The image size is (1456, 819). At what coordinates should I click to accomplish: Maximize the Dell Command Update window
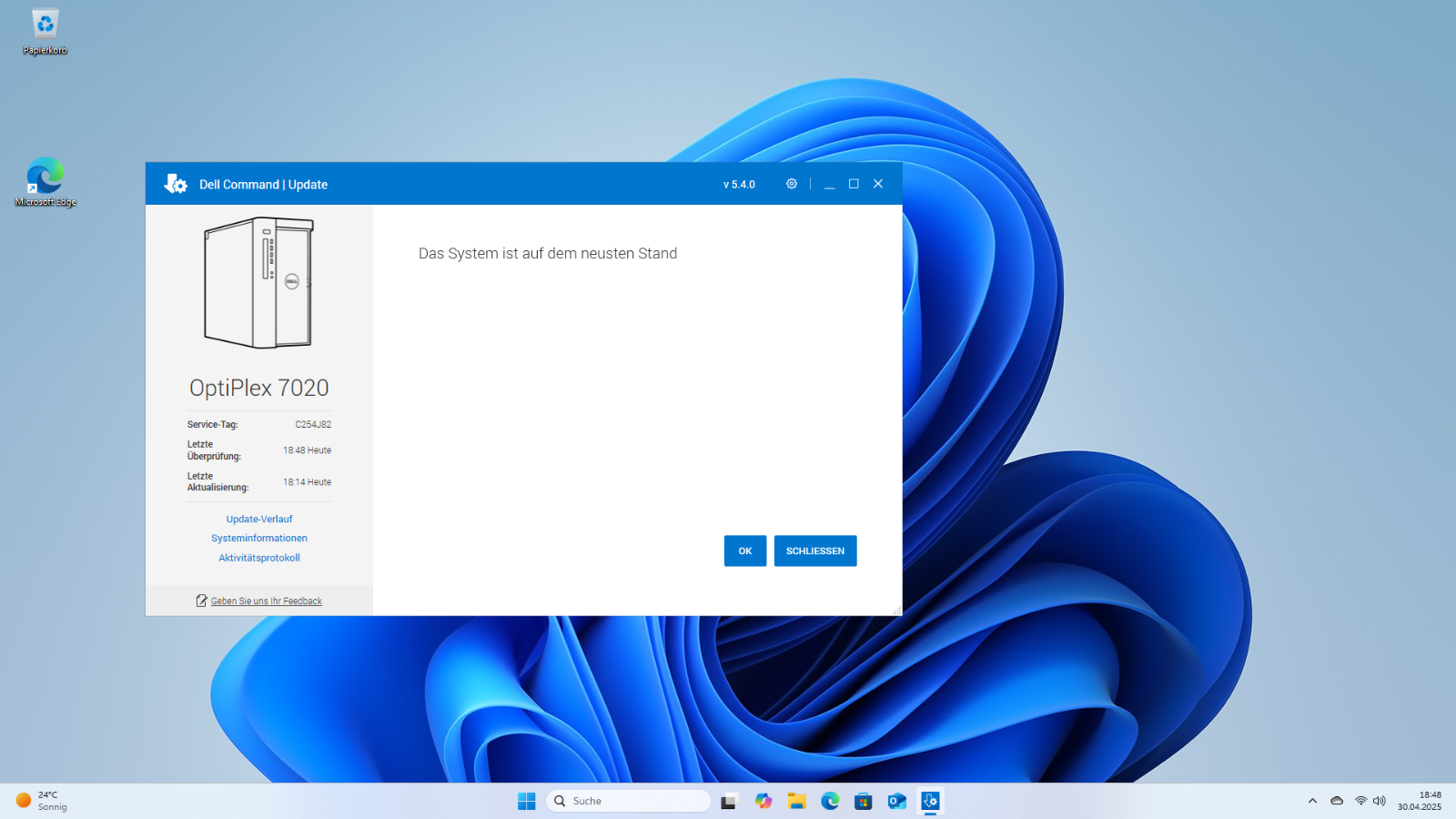click(x=854, y=184)
